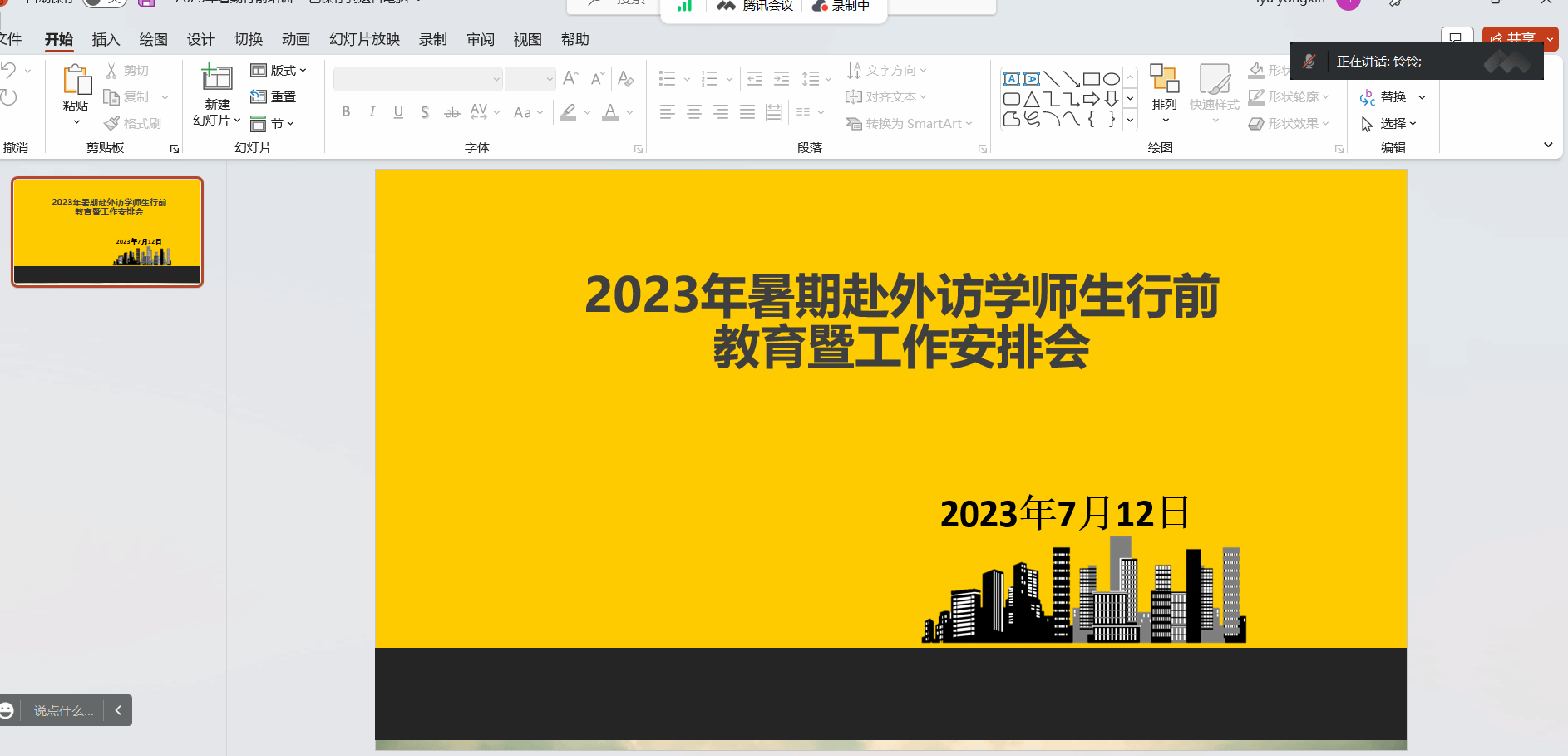Switch to the Insert (插入) tab
This screenshot has height=756, width=1568.
[106, 39]
